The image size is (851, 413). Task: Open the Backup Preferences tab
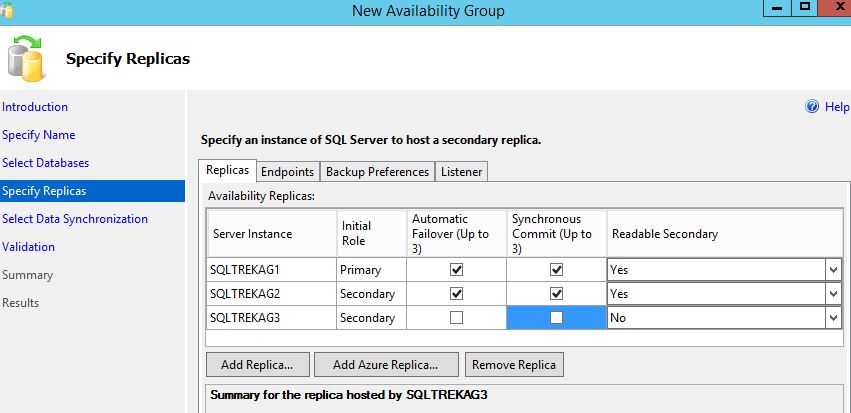click(377, 171)
